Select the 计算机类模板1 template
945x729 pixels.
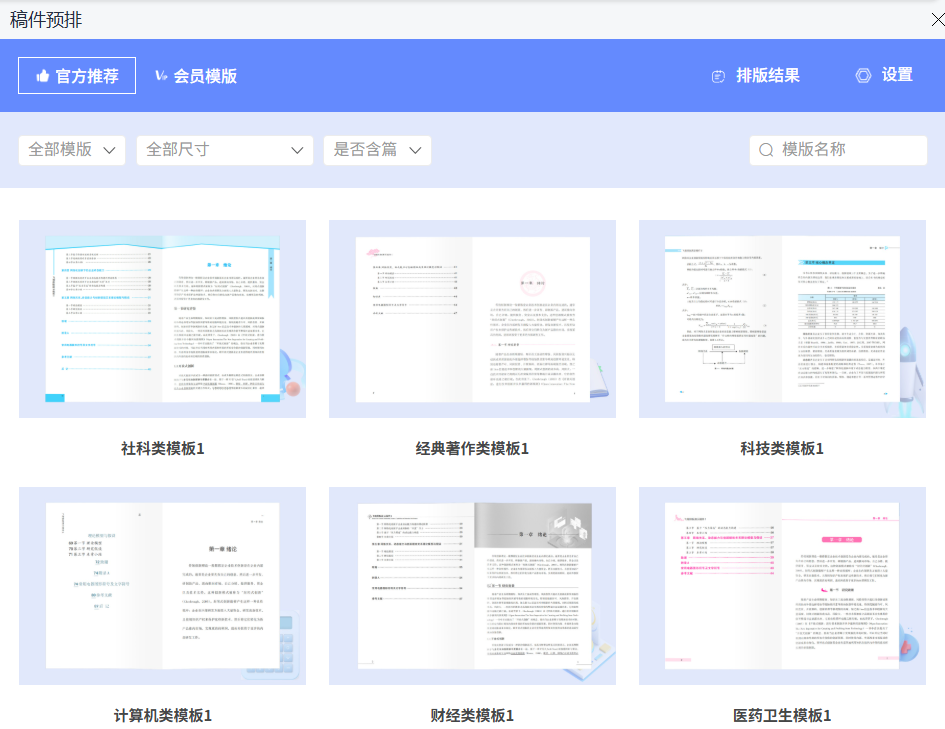pyautogui.click(x=161, y=587)
